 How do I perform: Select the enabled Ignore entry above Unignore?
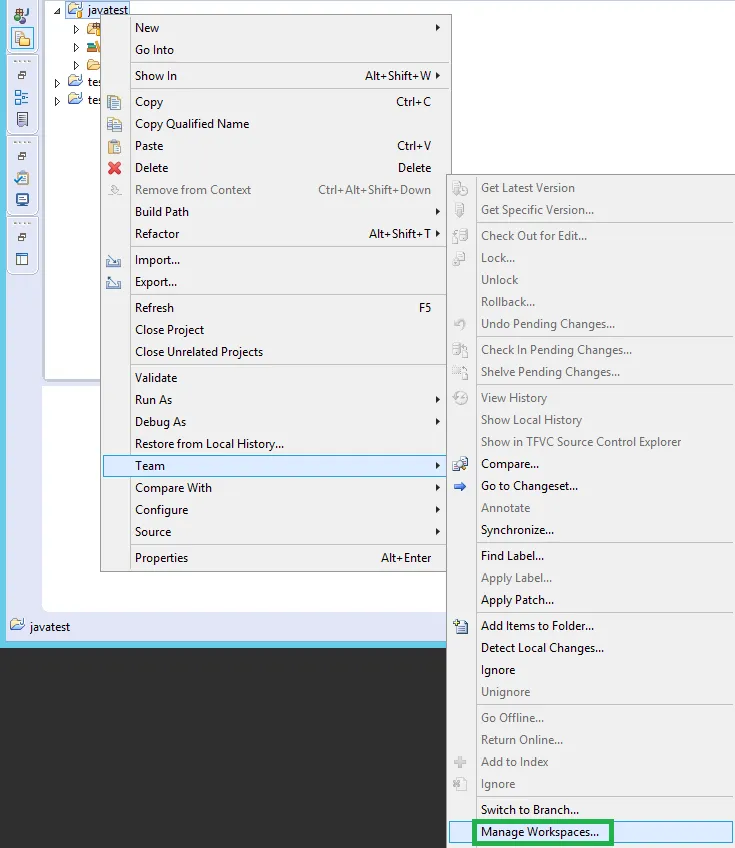click(x=591, y=670)
